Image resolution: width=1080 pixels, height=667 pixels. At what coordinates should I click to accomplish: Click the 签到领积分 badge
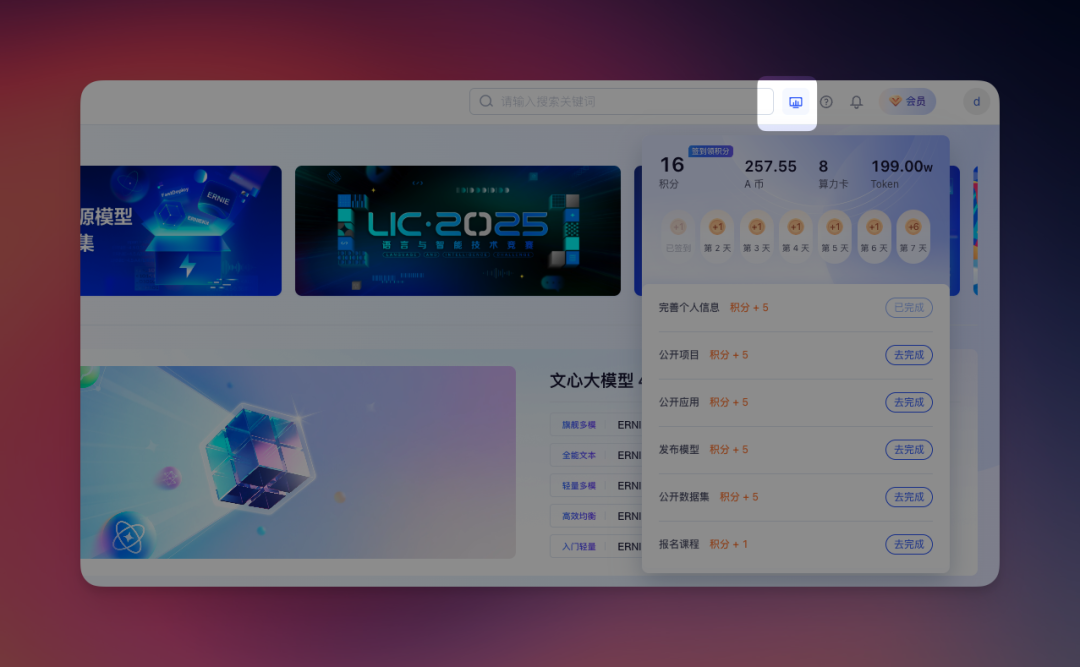point(711,151)
